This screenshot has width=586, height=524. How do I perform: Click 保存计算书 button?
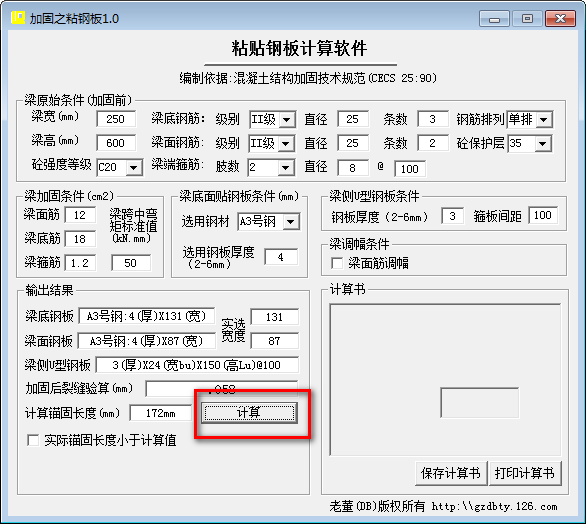(x=451, y=474)
